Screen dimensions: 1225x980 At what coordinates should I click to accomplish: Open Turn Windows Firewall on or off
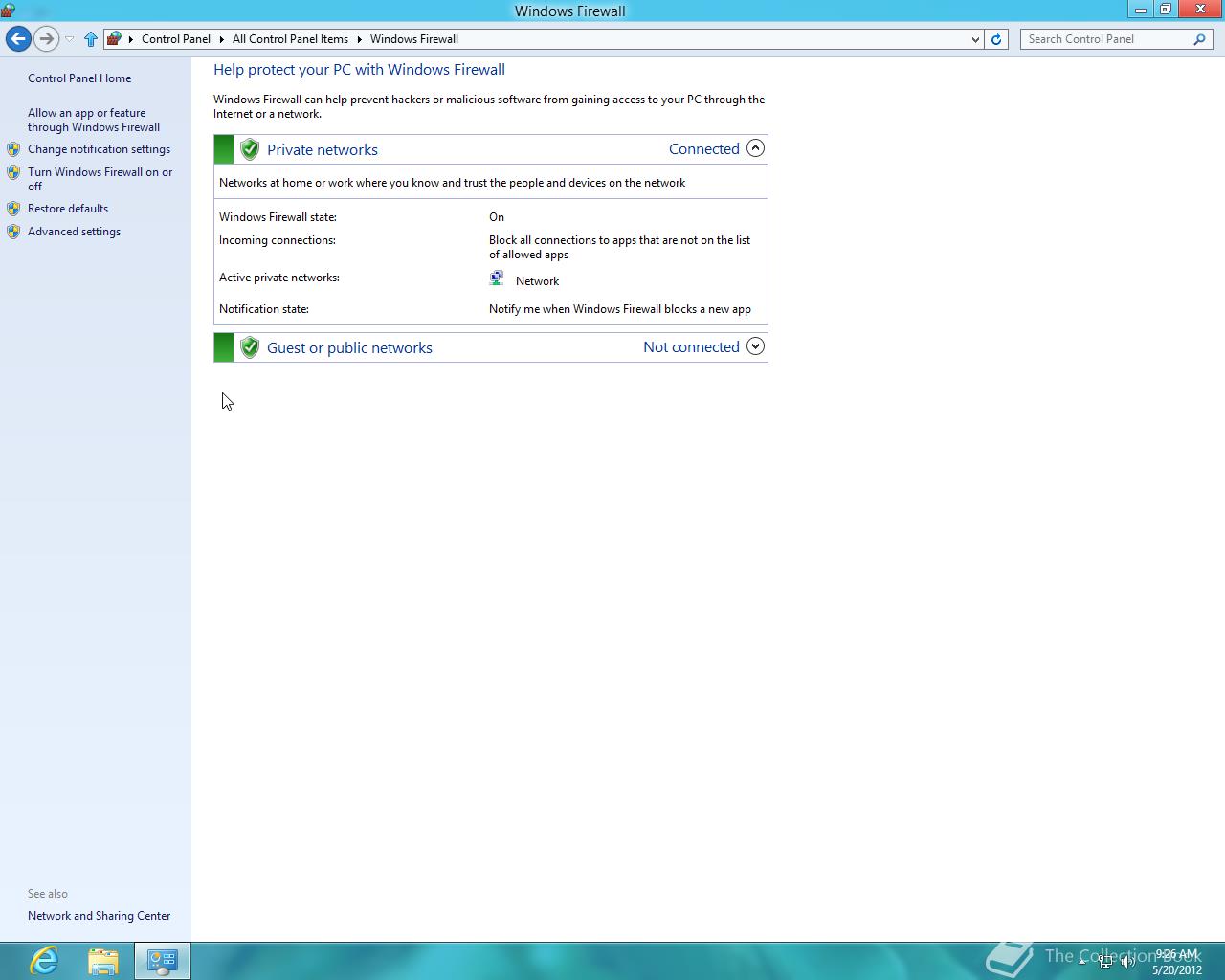100,179
